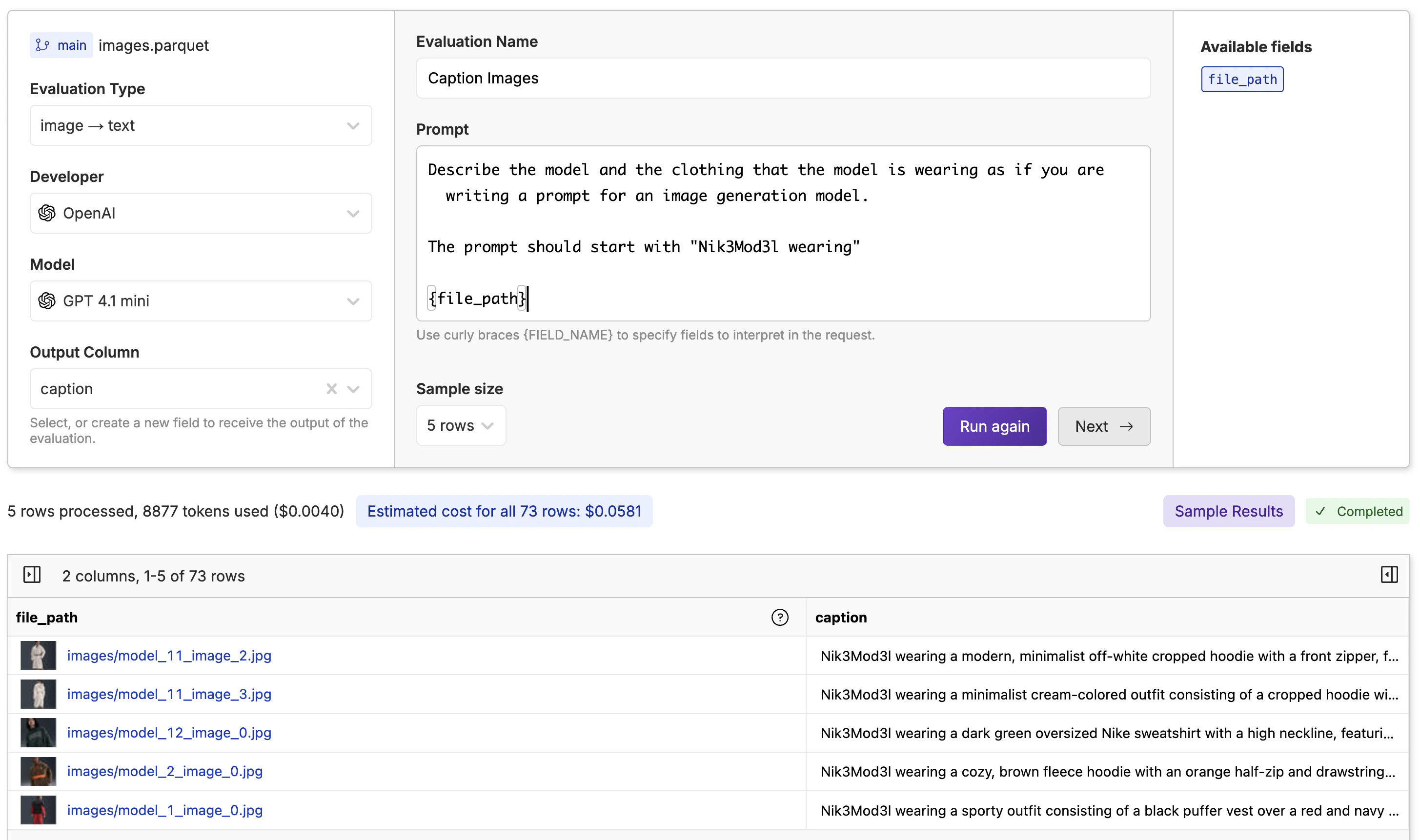Click thumbnail of model_2_image_0.jpg
The image size is (1420, 840).
coord(39,772)
